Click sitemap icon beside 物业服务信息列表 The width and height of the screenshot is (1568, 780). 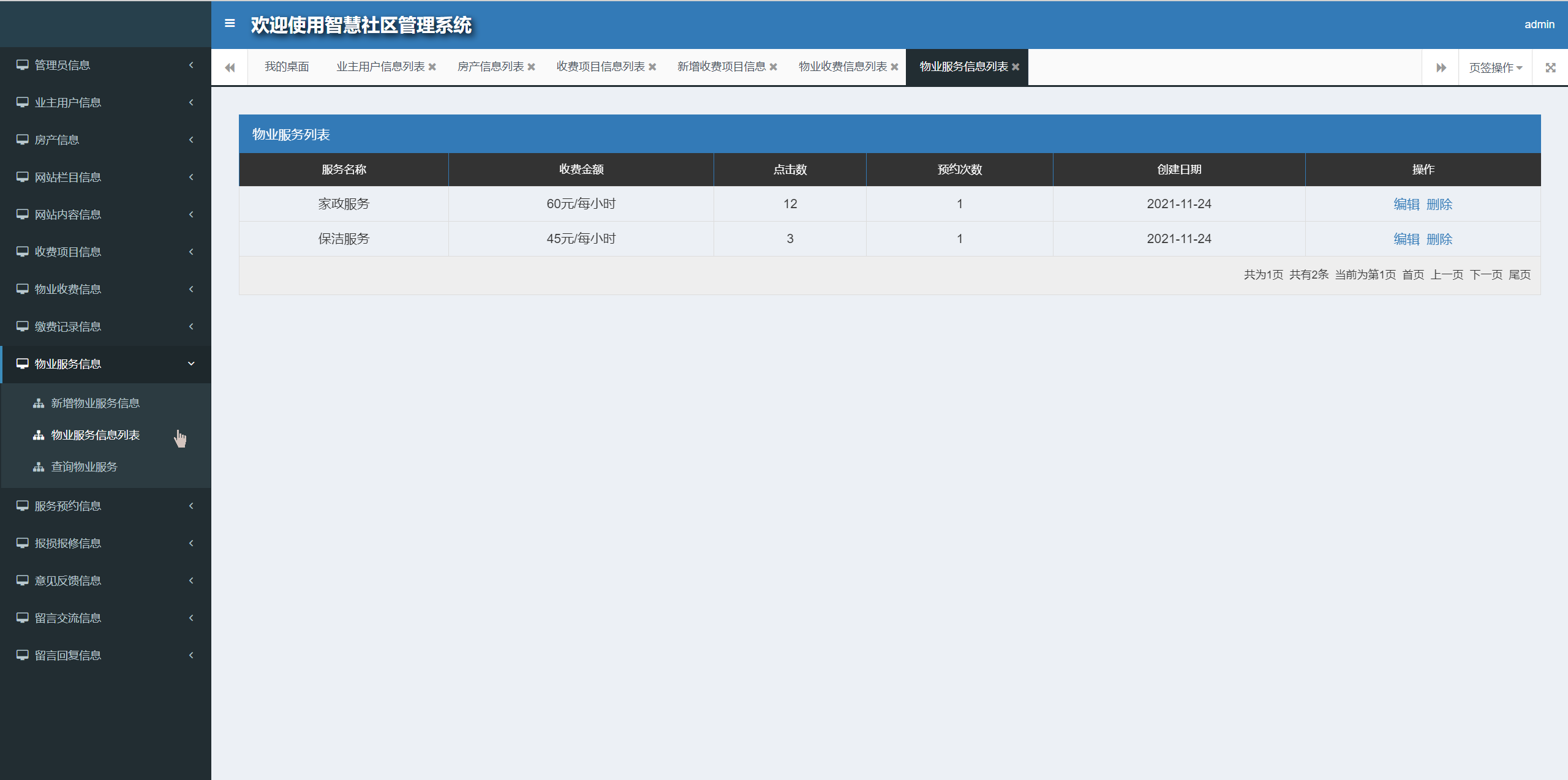pos(39,435)
